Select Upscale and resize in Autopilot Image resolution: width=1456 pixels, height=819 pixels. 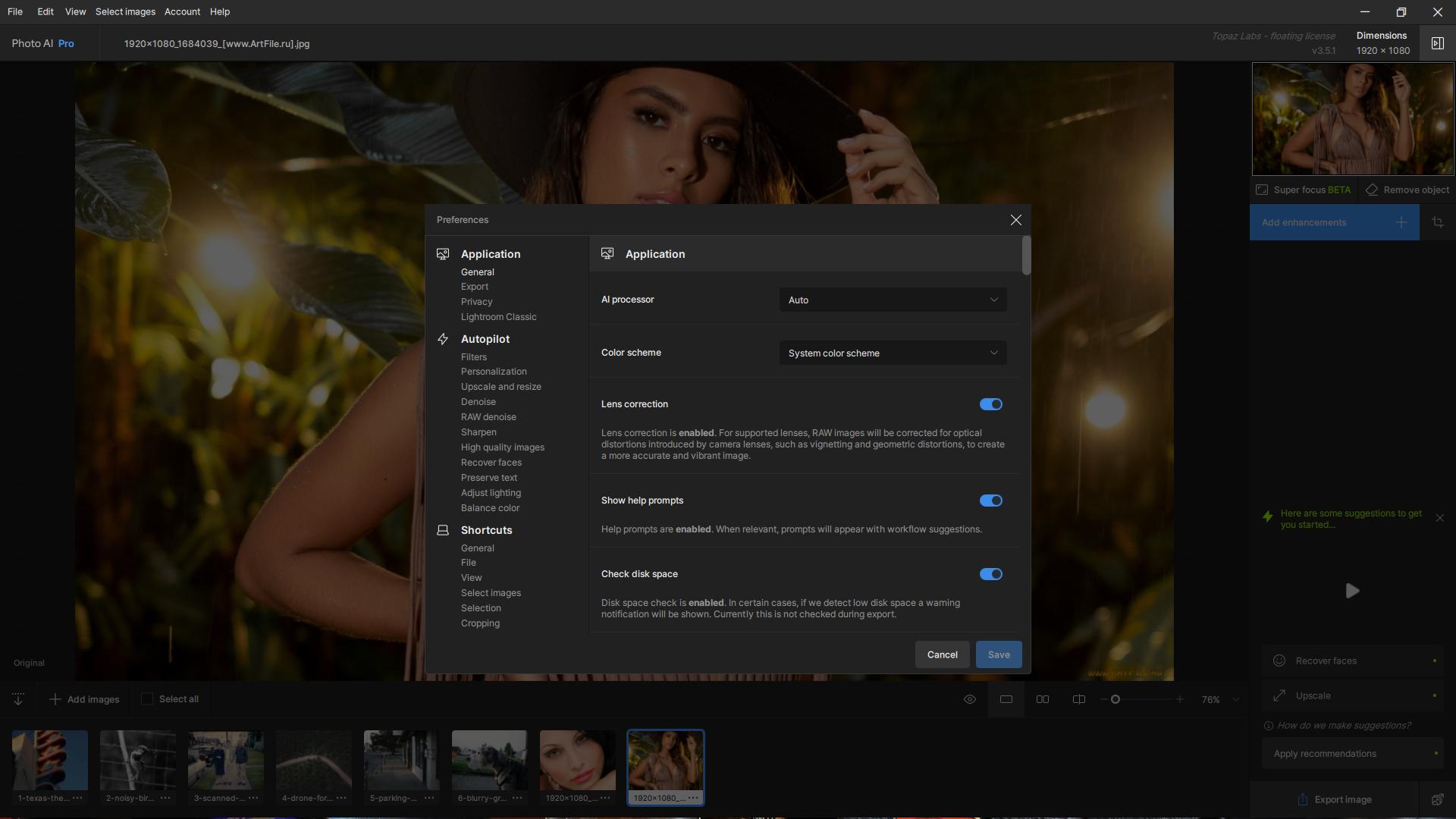tap(500, 387)
